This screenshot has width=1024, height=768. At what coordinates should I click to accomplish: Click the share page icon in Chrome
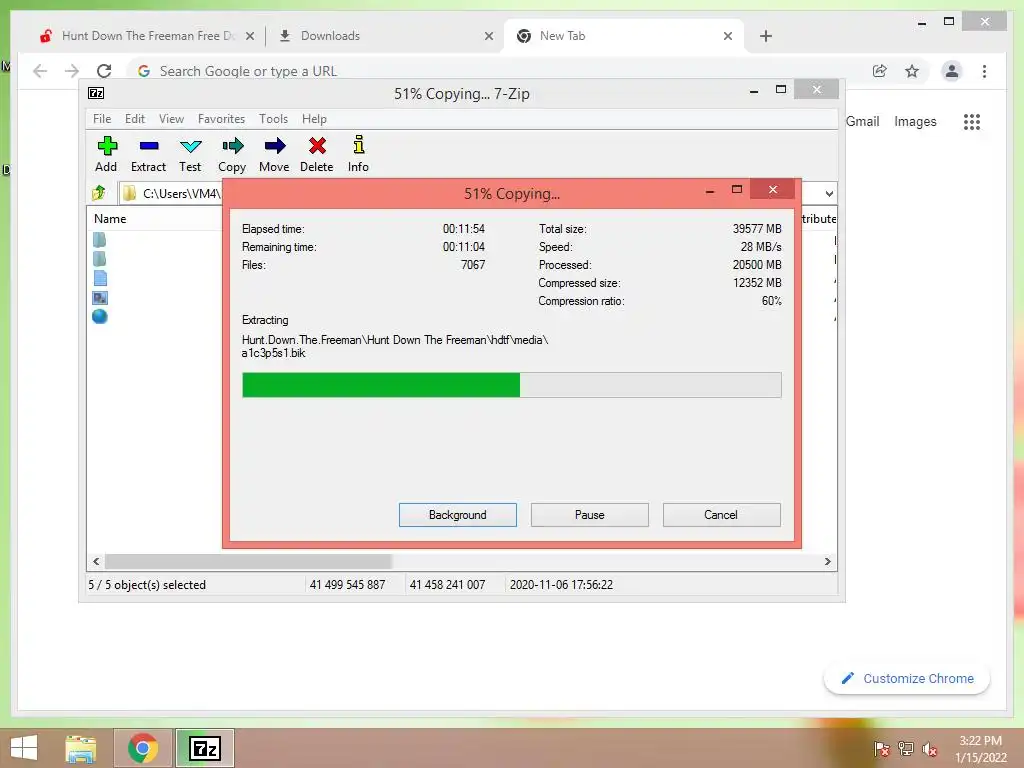coord(880,71)
